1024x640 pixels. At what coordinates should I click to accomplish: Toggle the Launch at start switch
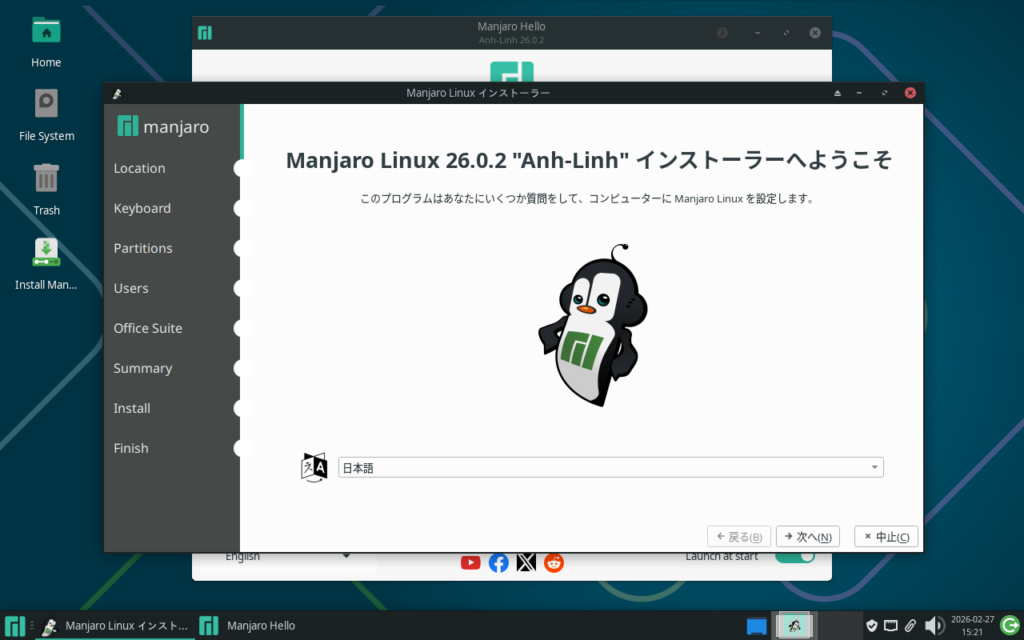795,557
